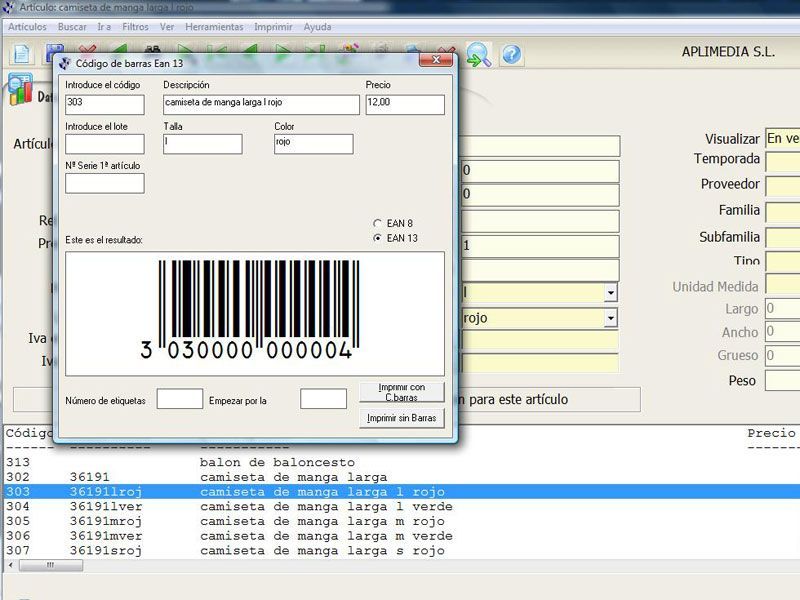Open the Filtros menu
The height and width of the screenshot is (600, 800).
pyautogui.click(x=135, y=27)
